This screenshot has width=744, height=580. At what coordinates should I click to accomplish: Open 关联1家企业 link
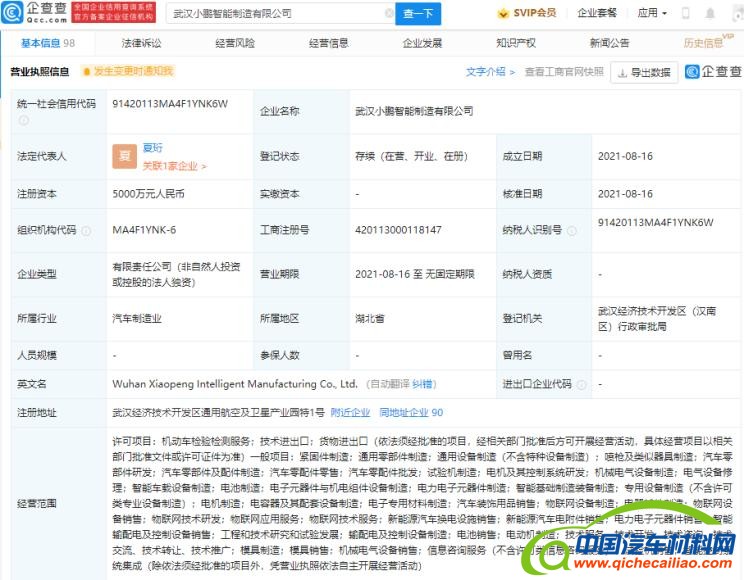click(175, 166)
